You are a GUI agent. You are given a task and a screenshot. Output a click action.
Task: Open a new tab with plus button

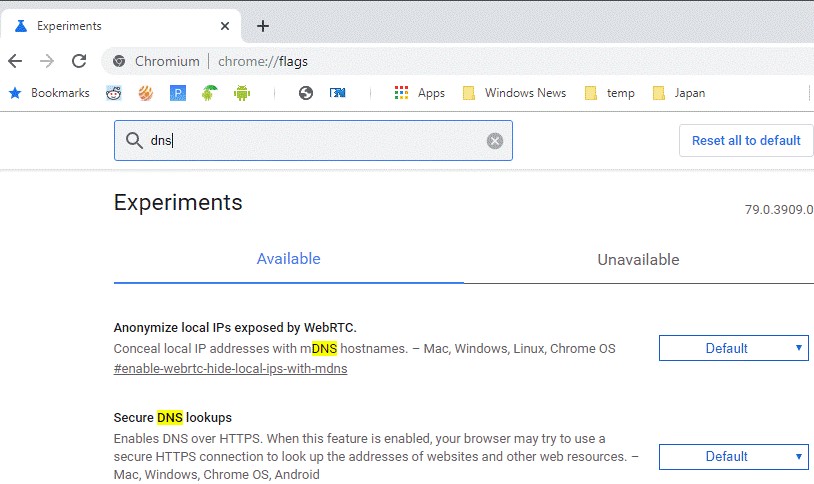coord(263,26)
